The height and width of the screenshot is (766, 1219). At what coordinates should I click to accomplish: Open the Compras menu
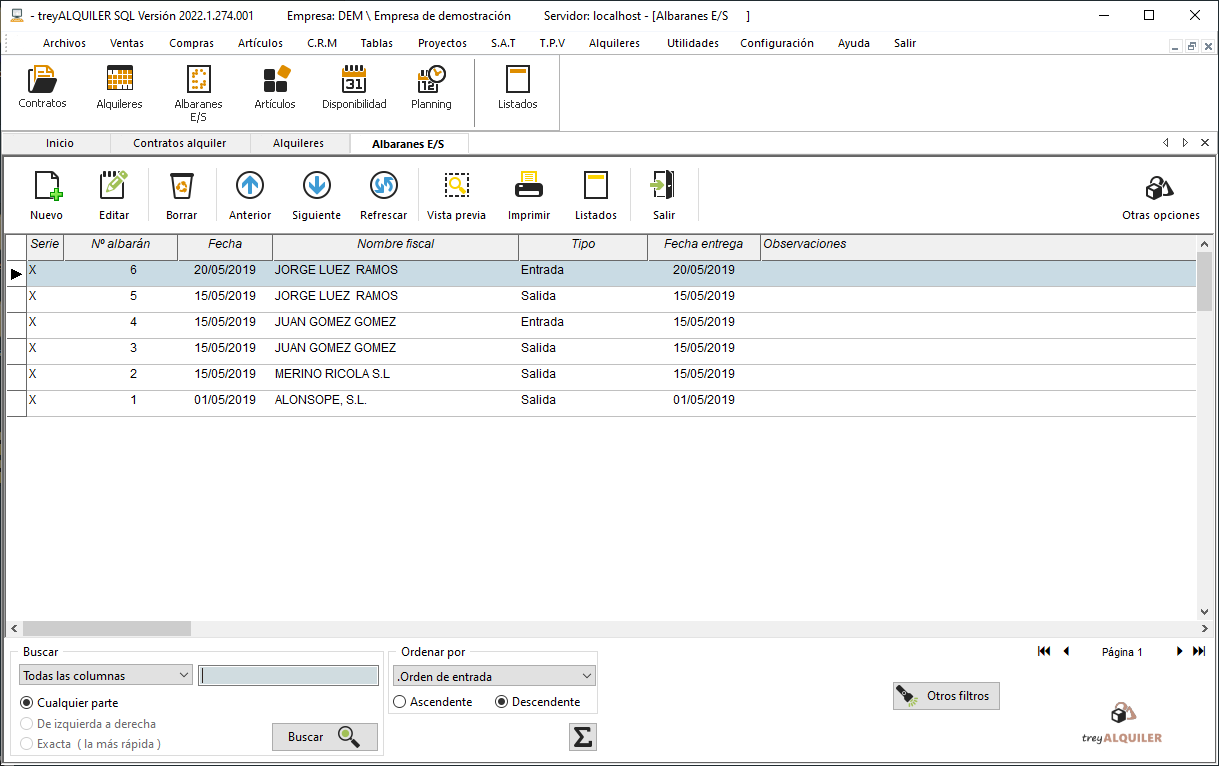(x=191, y=43)
